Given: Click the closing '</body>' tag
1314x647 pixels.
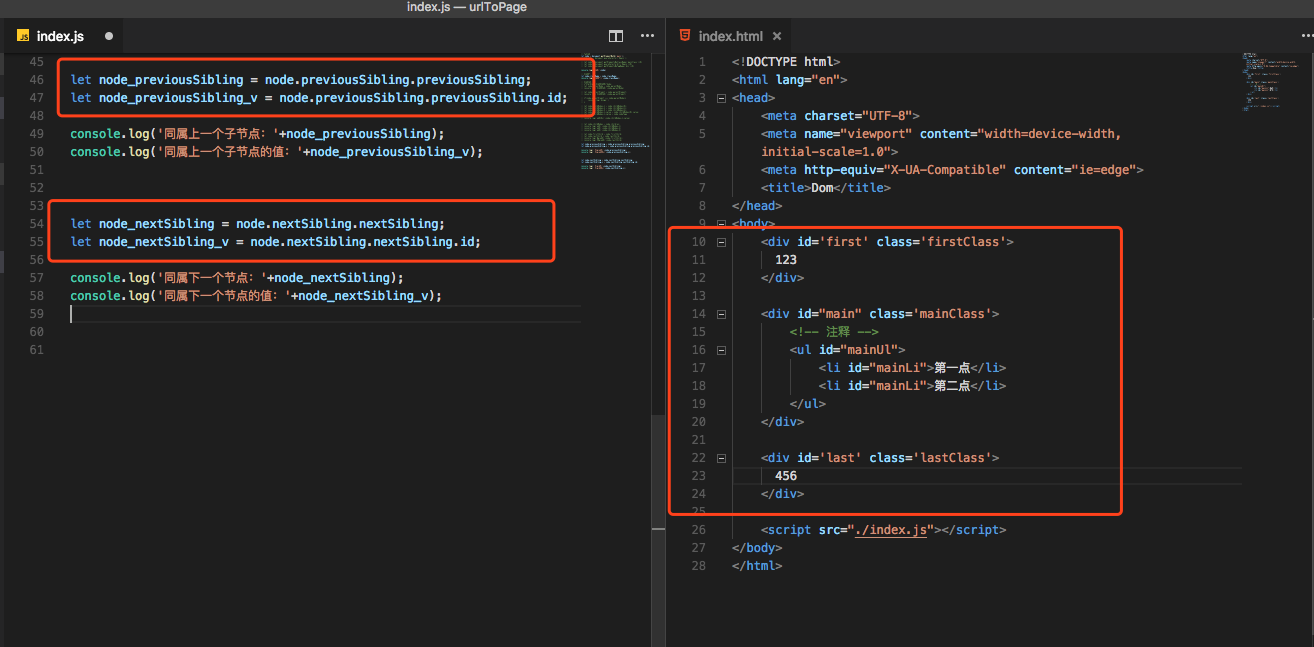Looking at the screenshot, I should click(757, 548).
